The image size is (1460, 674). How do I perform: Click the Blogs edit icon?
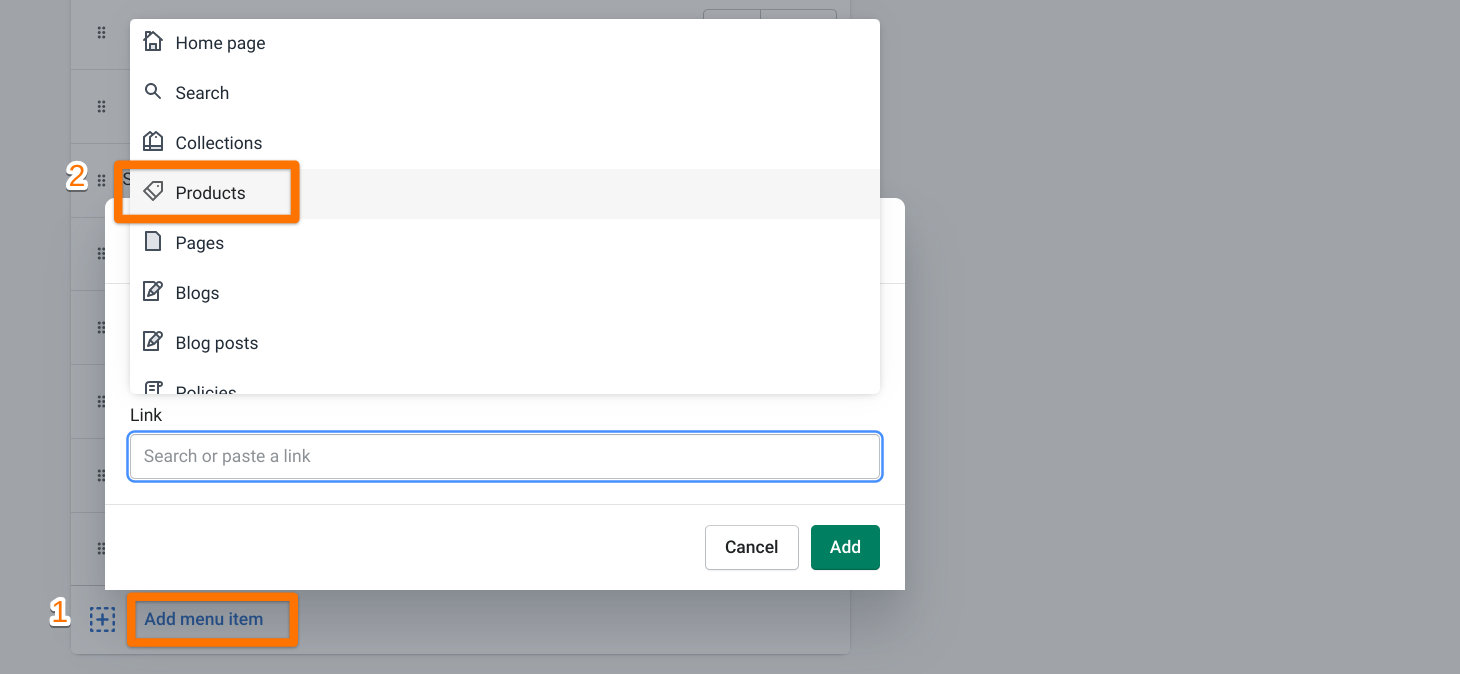click(x=153, y=292)
